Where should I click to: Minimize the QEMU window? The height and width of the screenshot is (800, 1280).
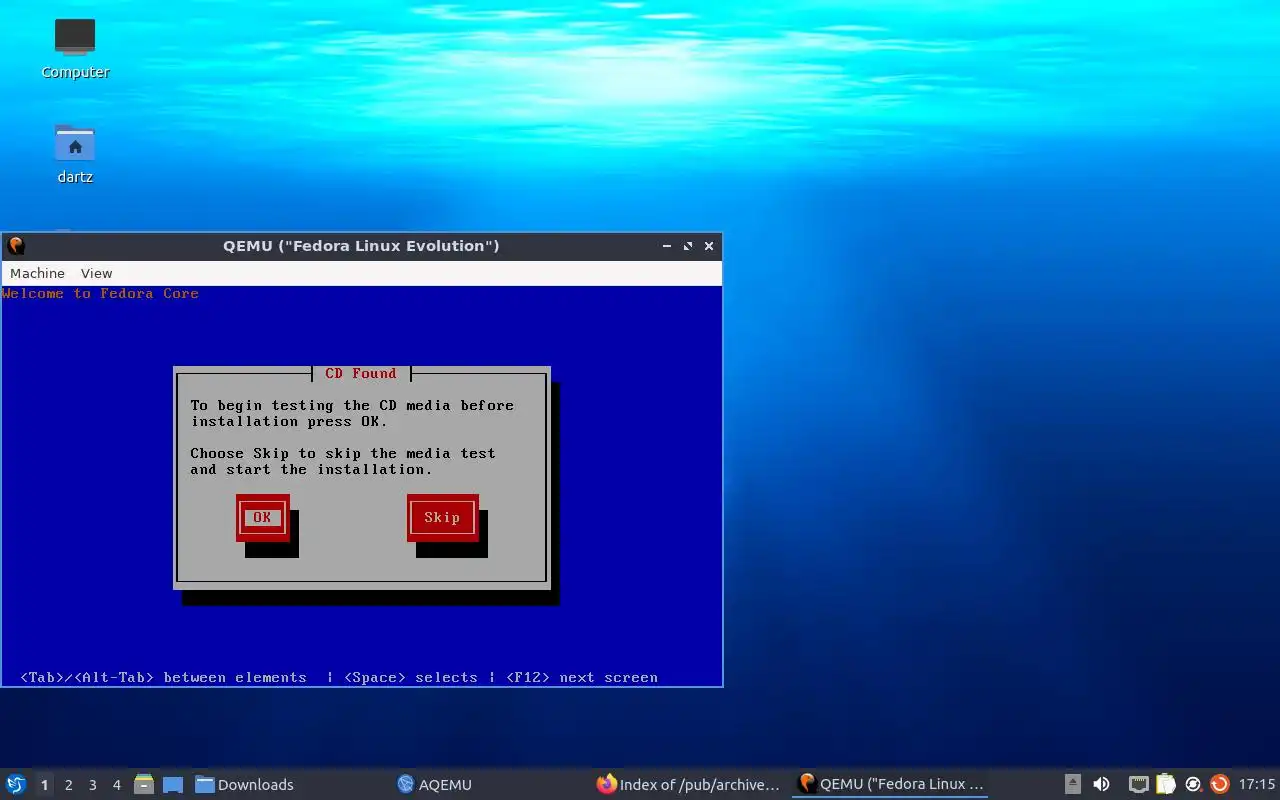click(x=667, y=246)
